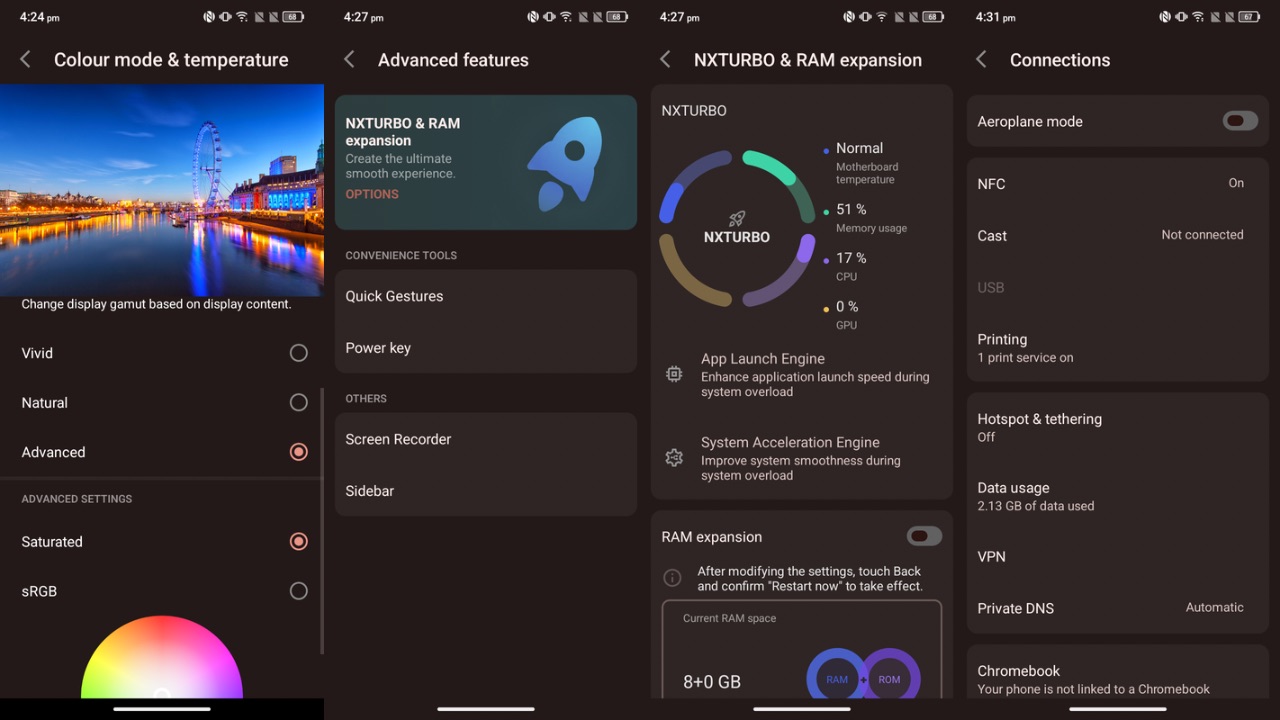The image size is (1280, 720).
Task: Select the sRGB advanced setting
Action: tap(161, 591)
